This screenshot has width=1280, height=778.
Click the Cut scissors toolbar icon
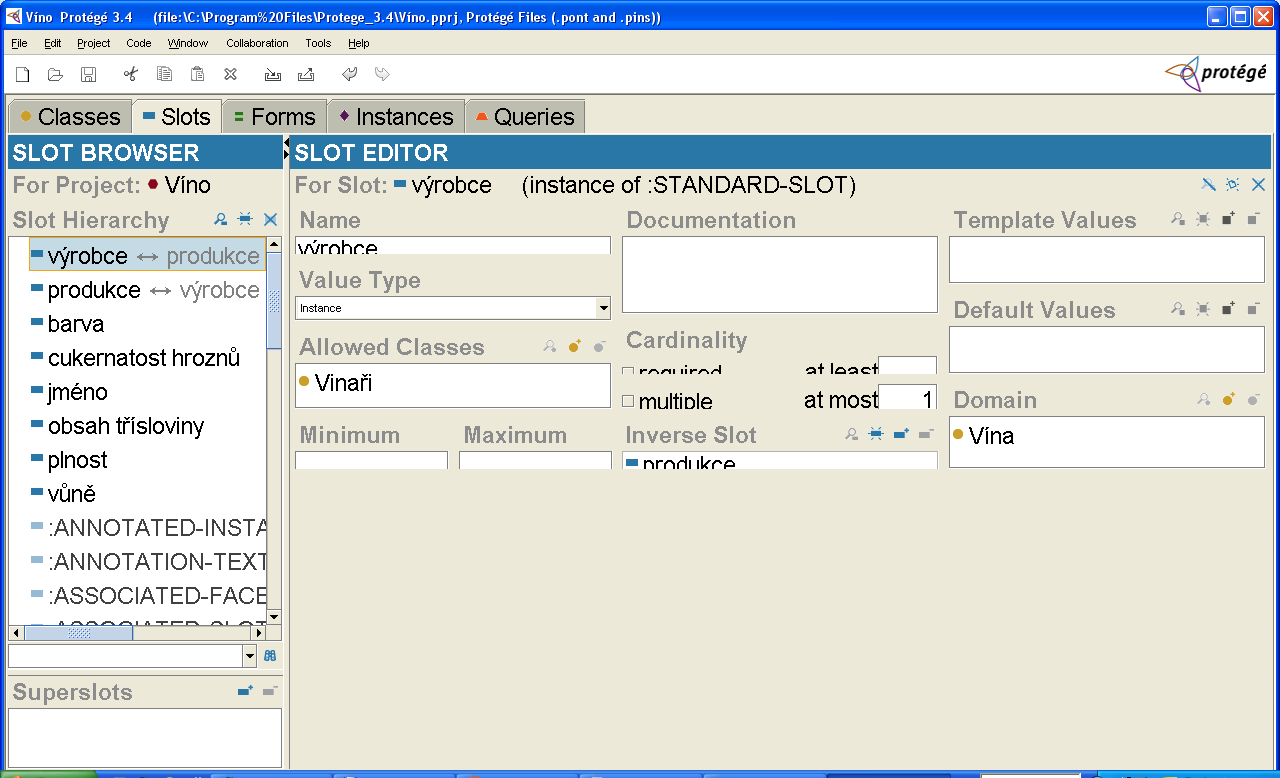tap(130, 74)
